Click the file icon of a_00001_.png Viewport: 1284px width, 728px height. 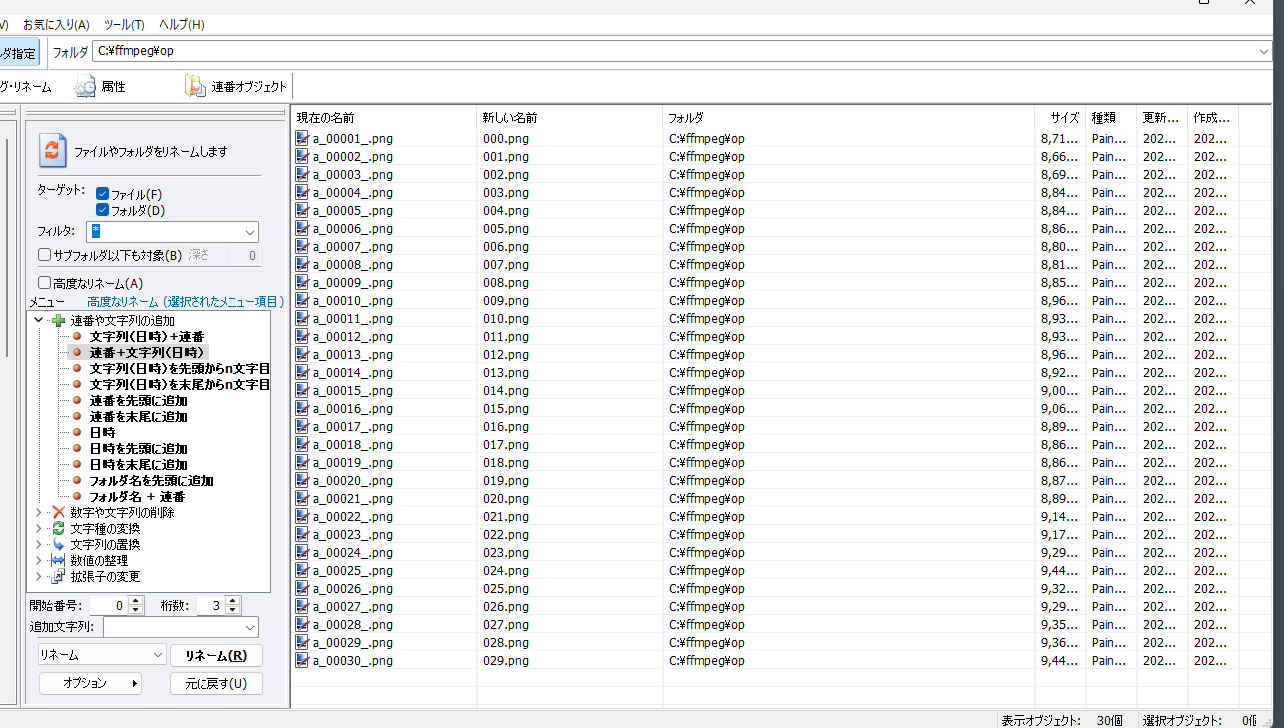(302, 139)
